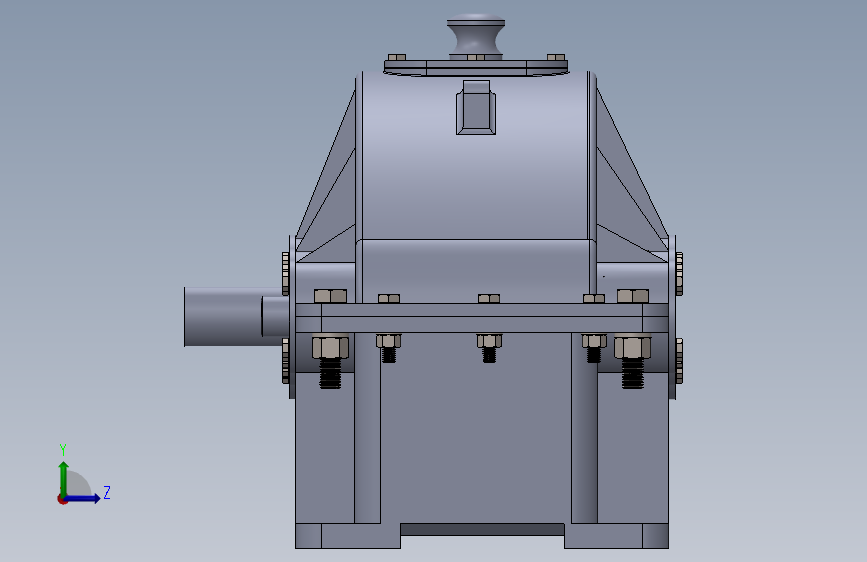Click the red X axis origin of the triad
This screenshot has height=562, width=867.
pos(62,499)
